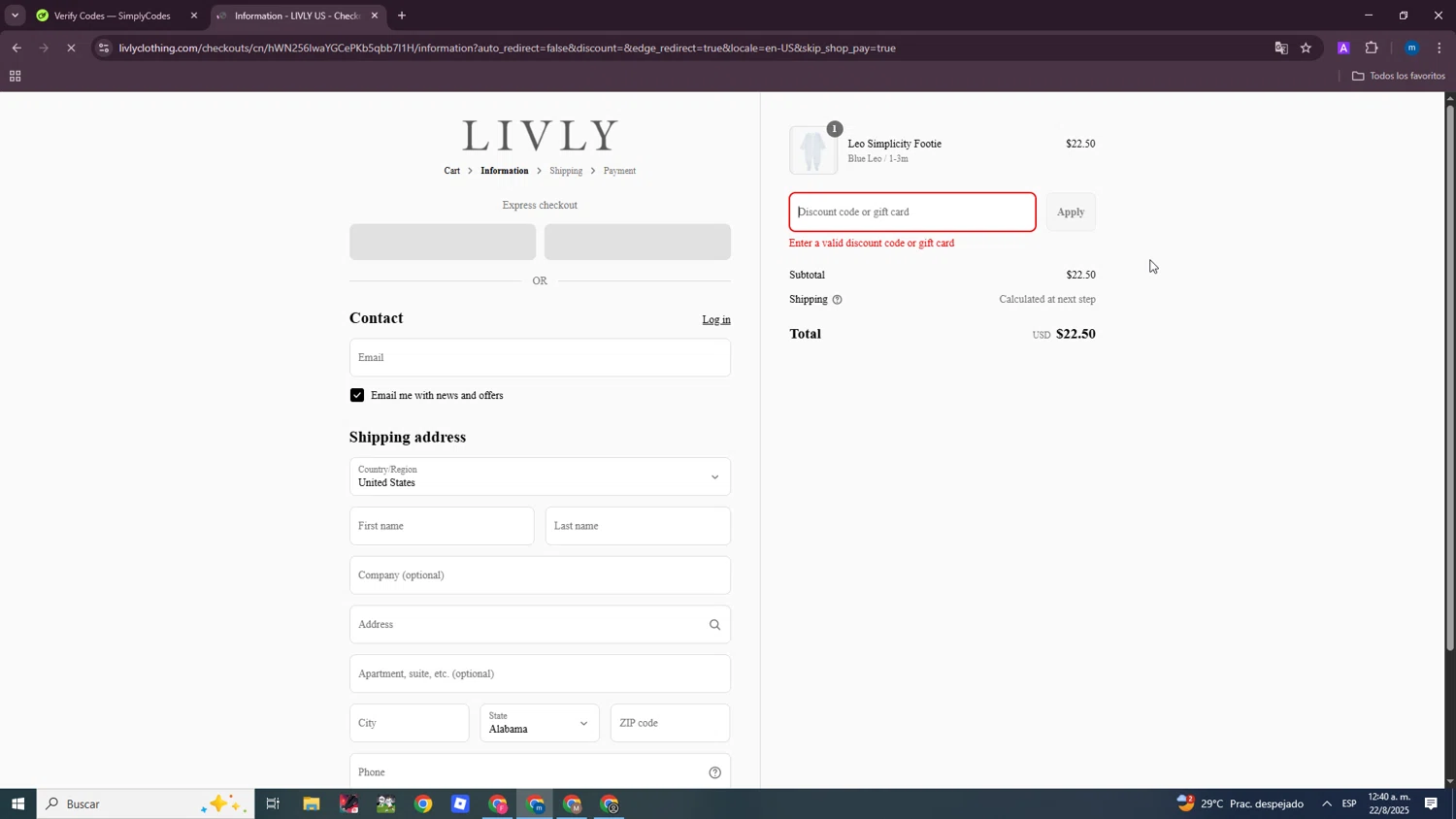Show hidden system tray icons

[x=1327, y=803]
